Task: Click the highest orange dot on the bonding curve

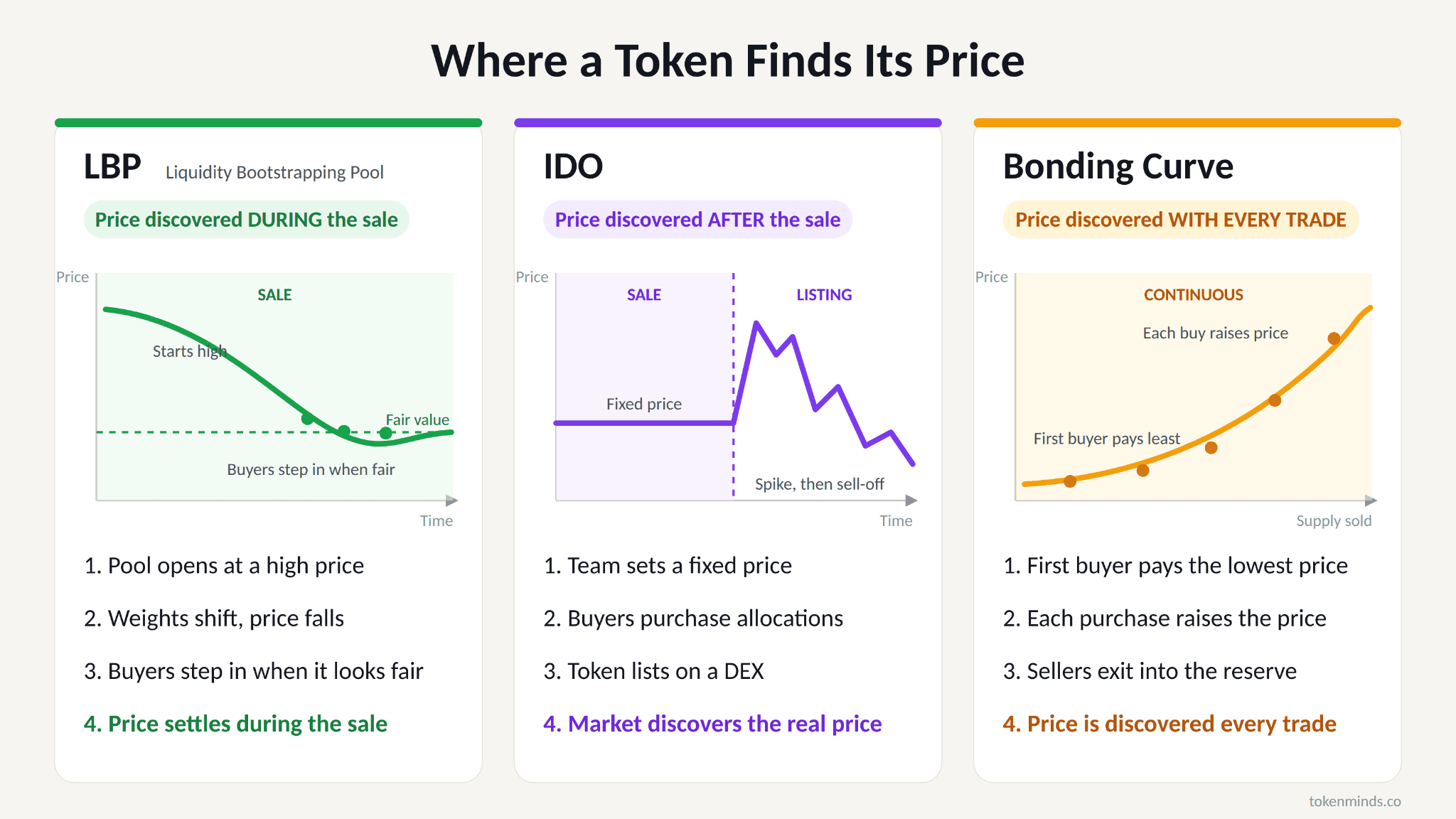Action: click(1334, 338)
